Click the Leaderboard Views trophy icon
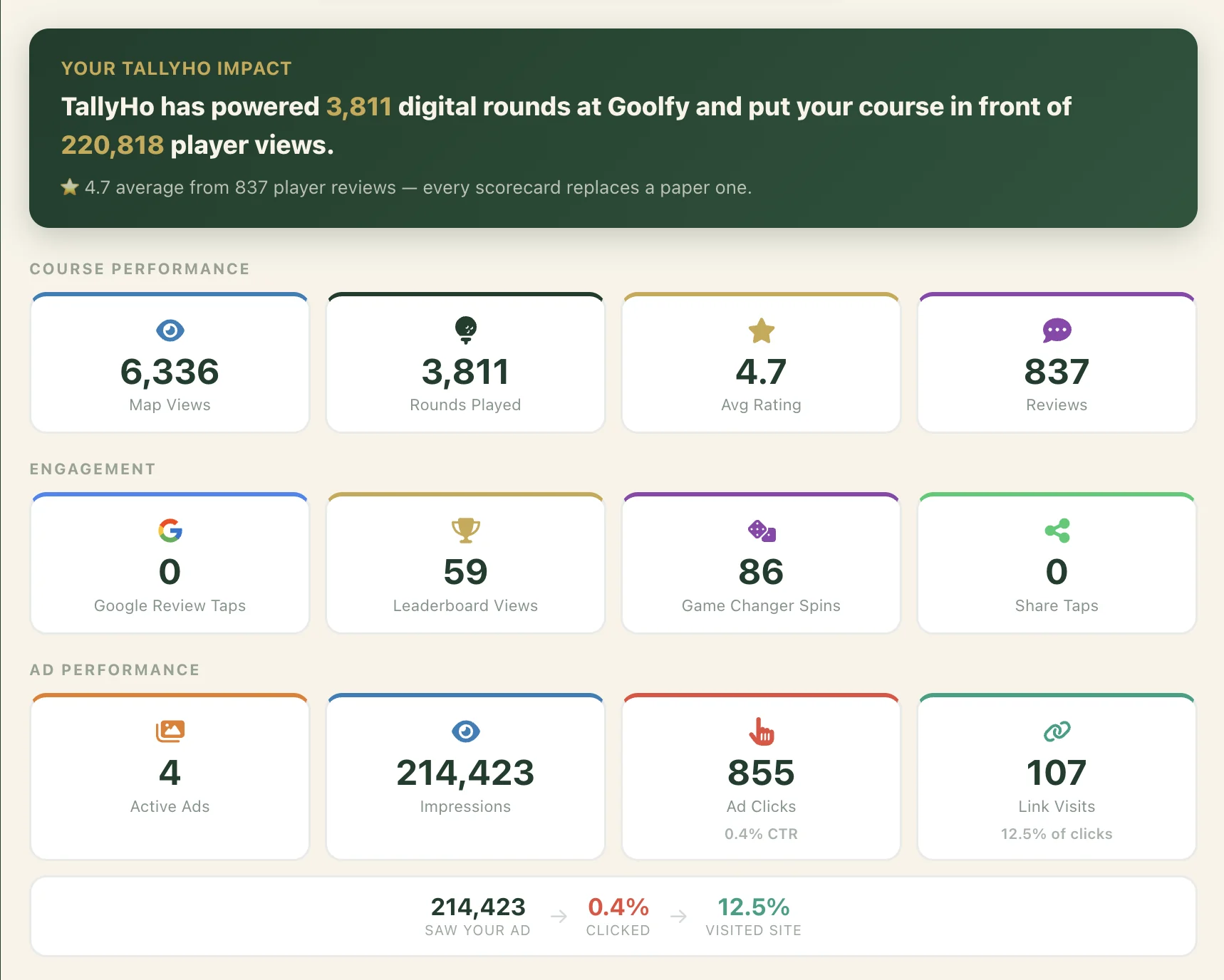1224x980 pixels. click(465, 531)
